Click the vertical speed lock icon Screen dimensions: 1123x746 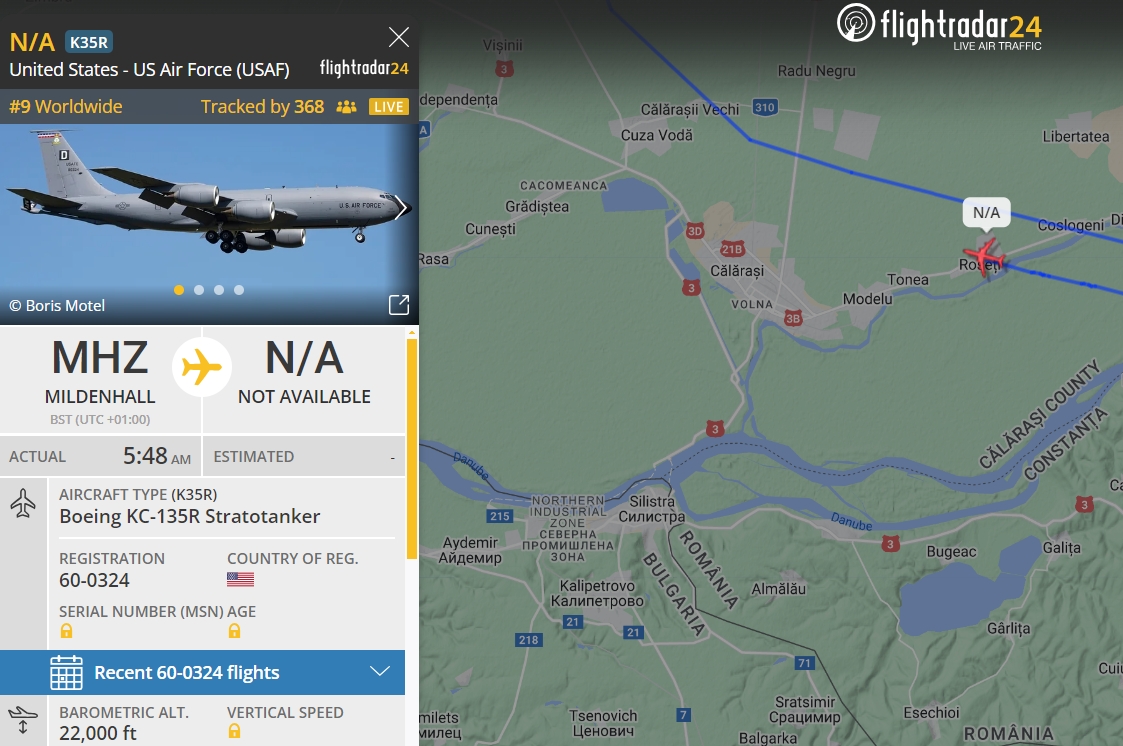[x=234, y=731]
